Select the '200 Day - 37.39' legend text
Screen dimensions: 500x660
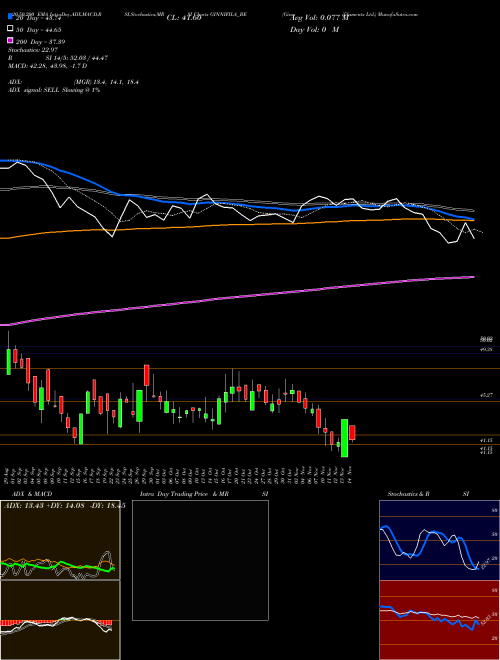pyautogui.click(x=40, y=42)
